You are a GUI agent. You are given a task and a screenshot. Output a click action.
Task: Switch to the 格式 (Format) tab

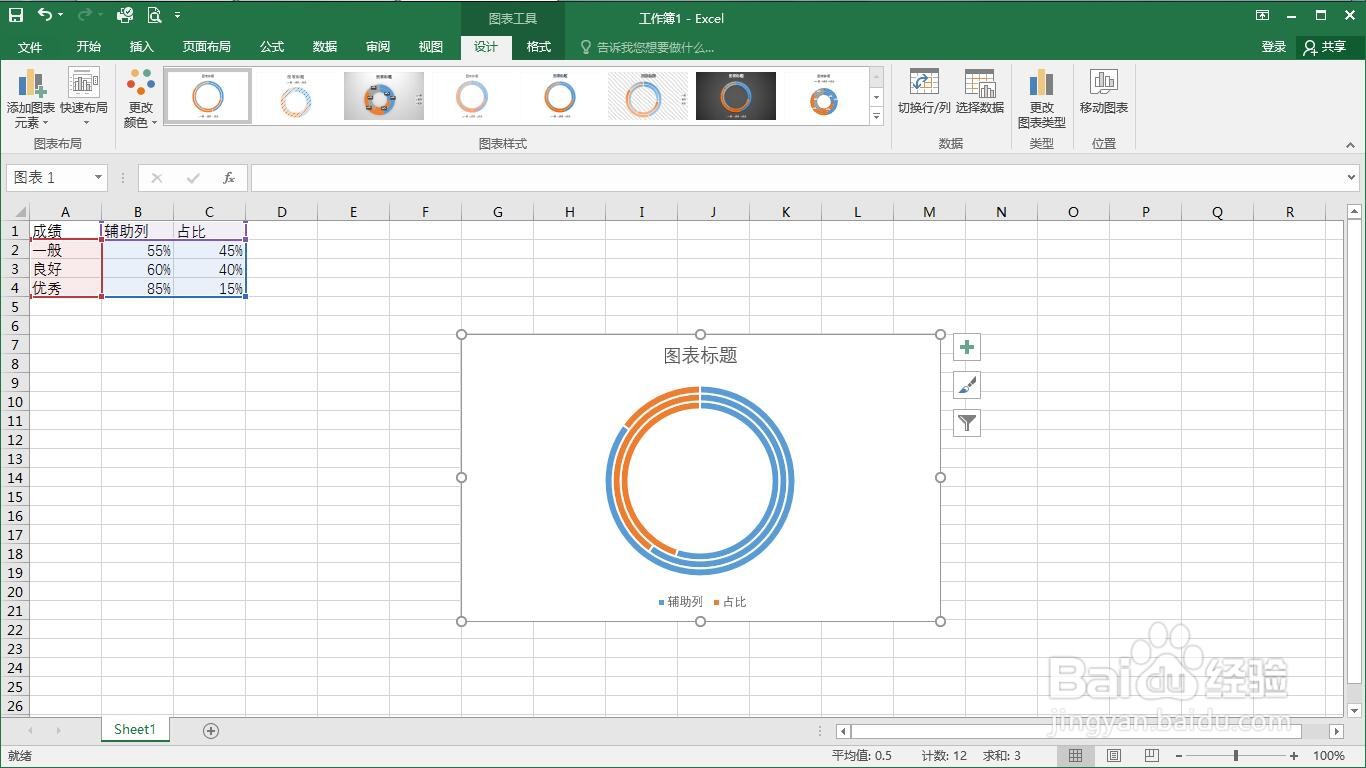[539, 47]
